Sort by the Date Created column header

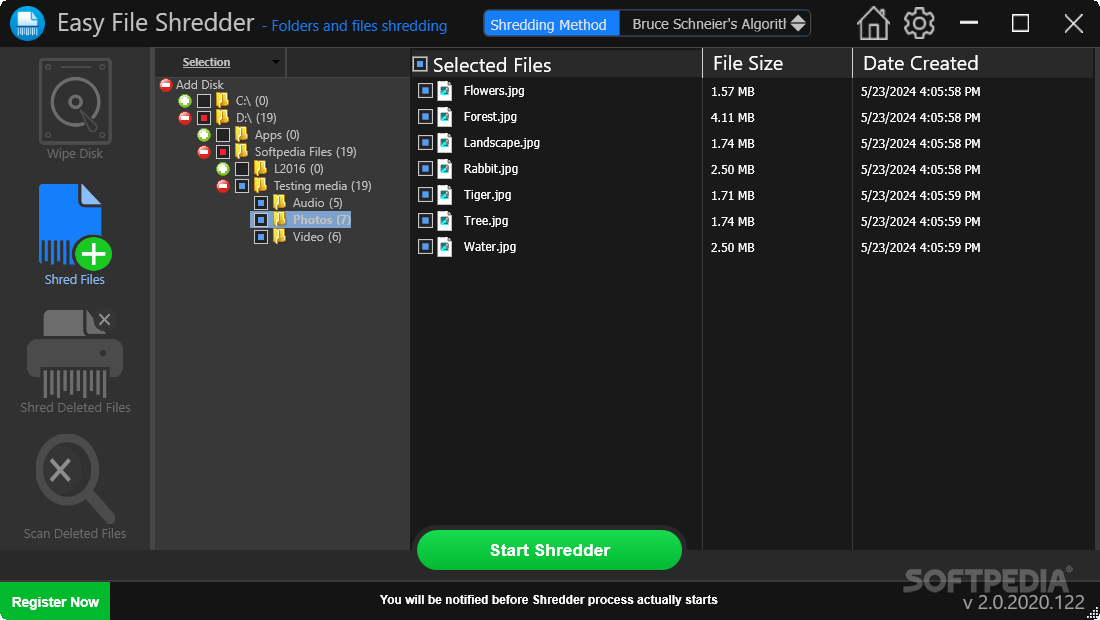(920, 63)
